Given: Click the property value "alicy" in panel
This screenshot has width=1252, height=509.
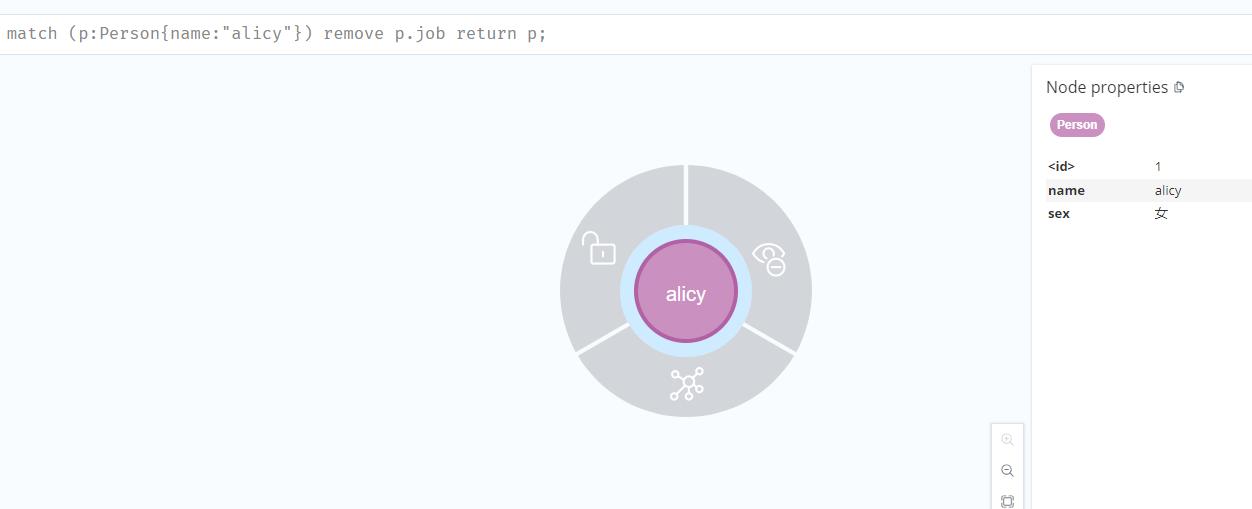Looking at the screenshot, I should (1167, 190).
